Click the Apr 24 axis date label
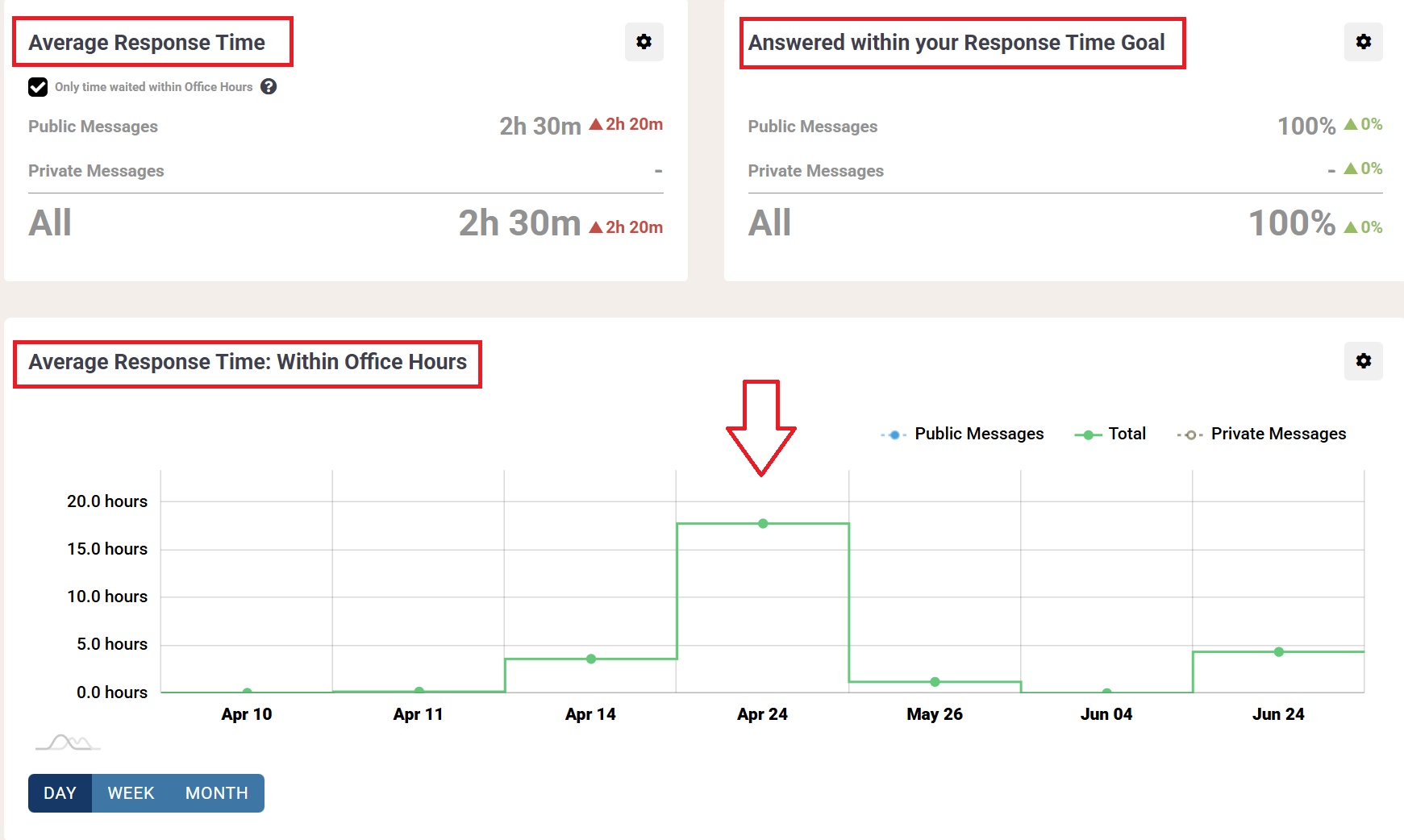This screenshot has width=1404, height=840. (762, 714)
